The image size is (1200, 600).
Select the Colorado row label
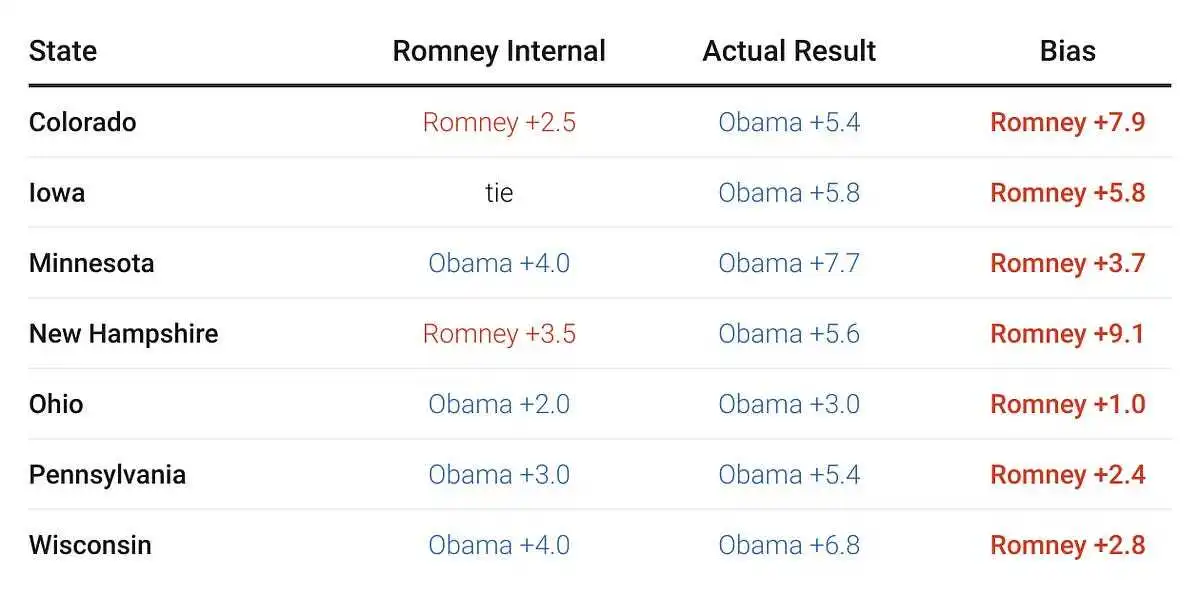point(82,122)
